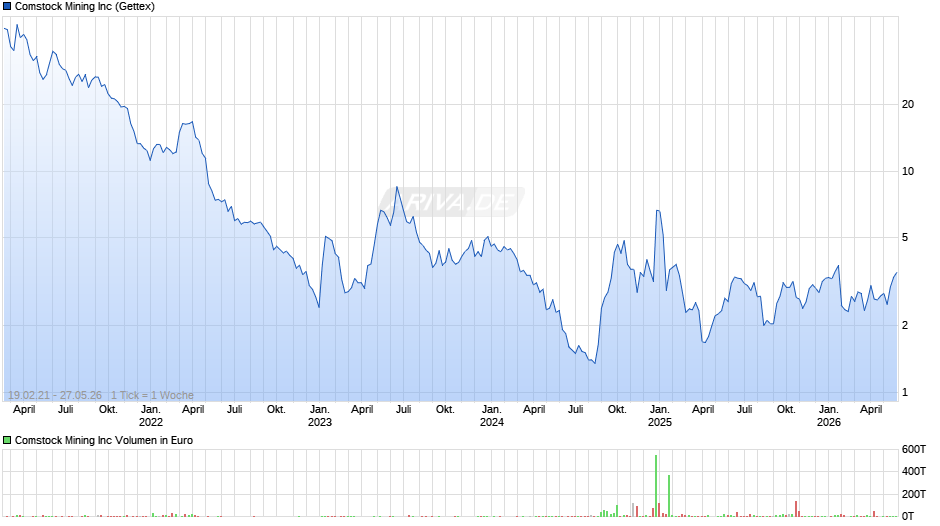The width and height of the screenshot is (940, 526).
Task: Click the volume axis label 600T
Action: pos(914,449)
